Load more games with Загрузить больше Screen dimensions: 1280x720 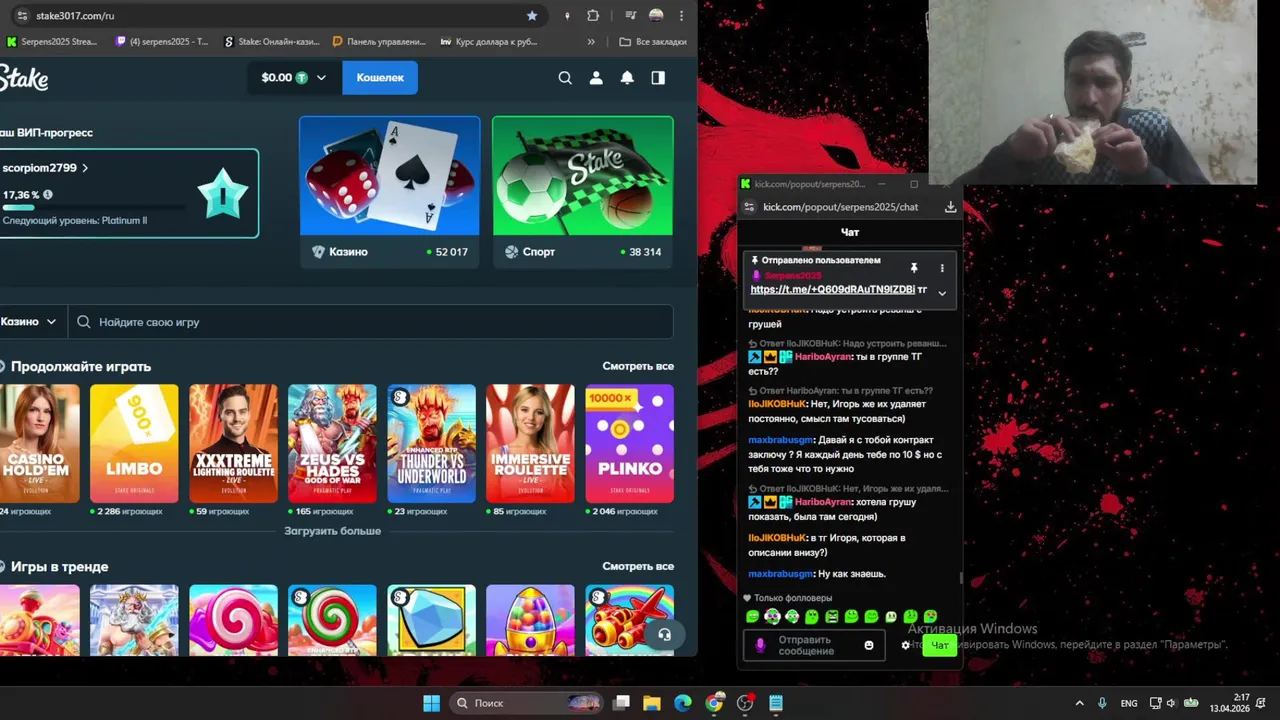click(332, 531)
